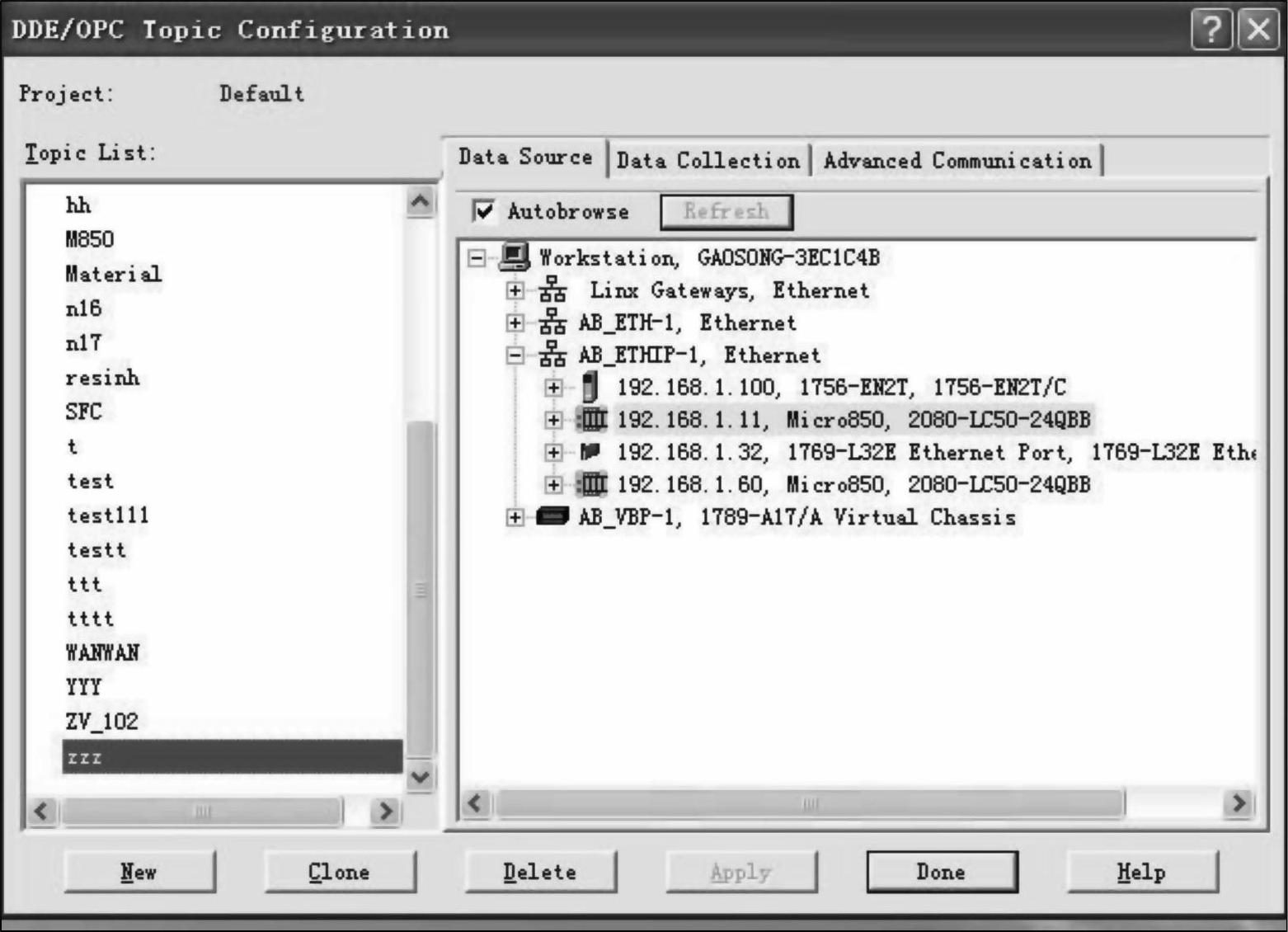Click the 1769-L32E controller icon
Image resolution: width=1288 pixels, height=932 pixels.
click(x=590, y=452)
